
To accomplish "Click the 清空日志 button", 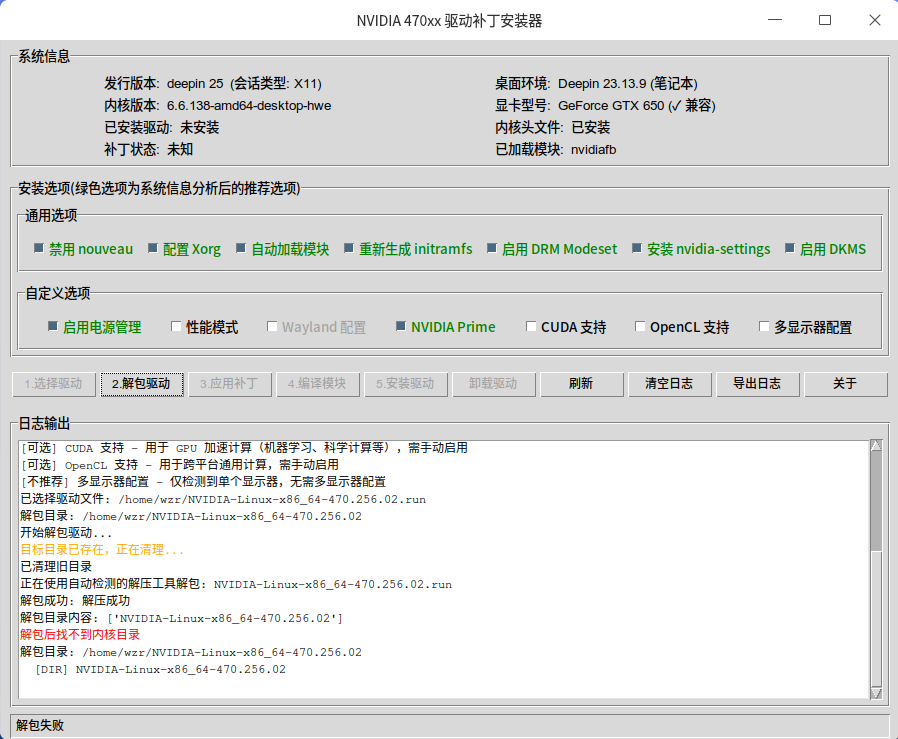I will tap(670, 384).
